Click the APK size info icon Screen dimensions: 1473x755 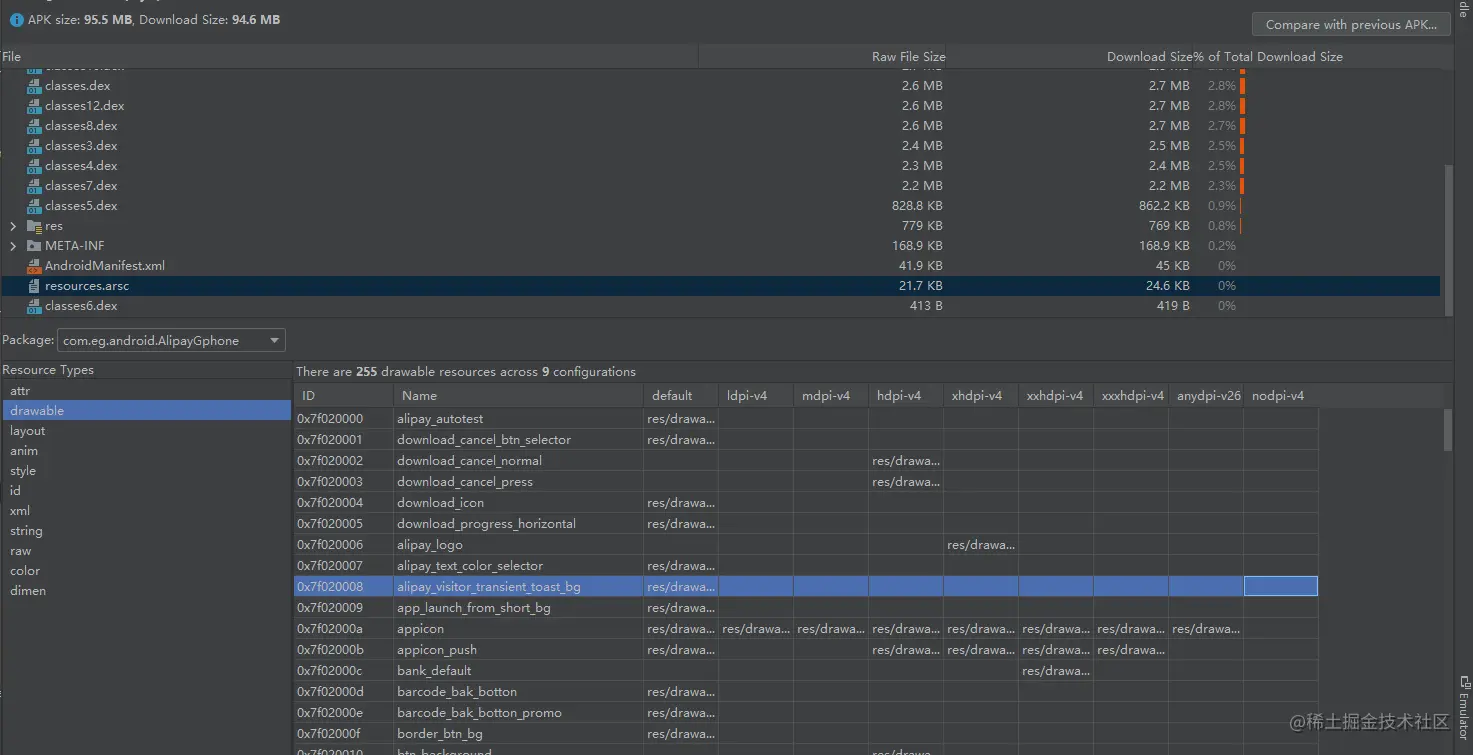pyautogui.click(x=16, y=20)
